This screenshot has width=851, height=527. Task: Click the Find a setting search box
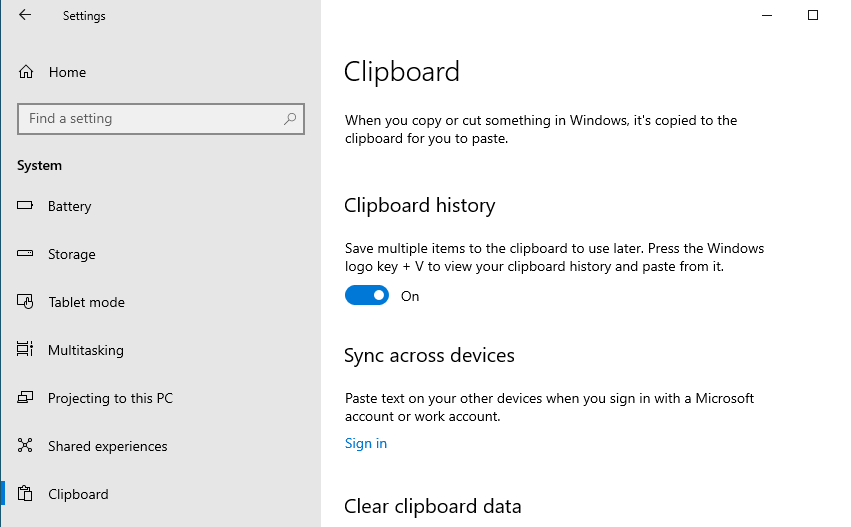[x=161, y=119]
